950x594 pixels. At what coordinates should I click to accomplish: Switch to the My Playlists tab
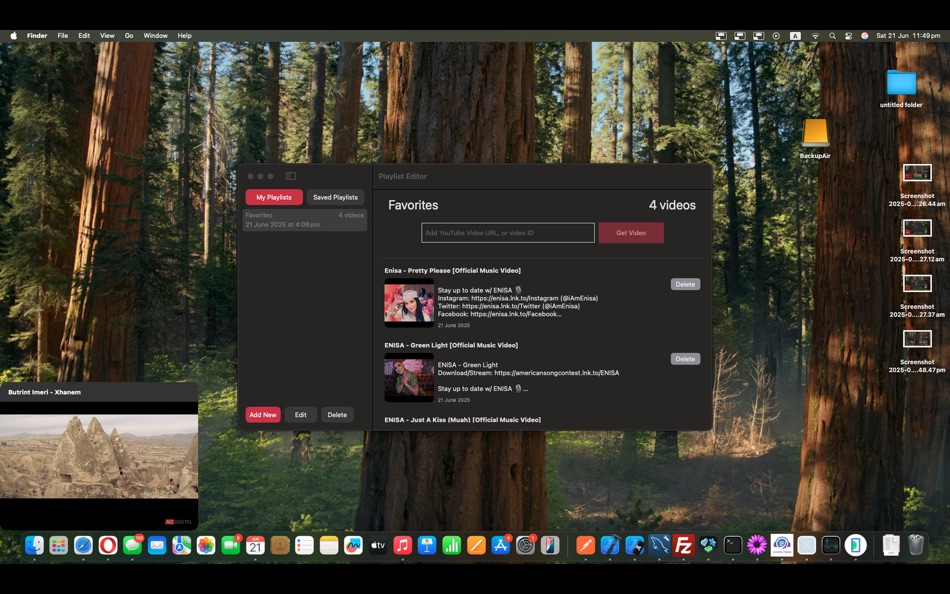273,197
